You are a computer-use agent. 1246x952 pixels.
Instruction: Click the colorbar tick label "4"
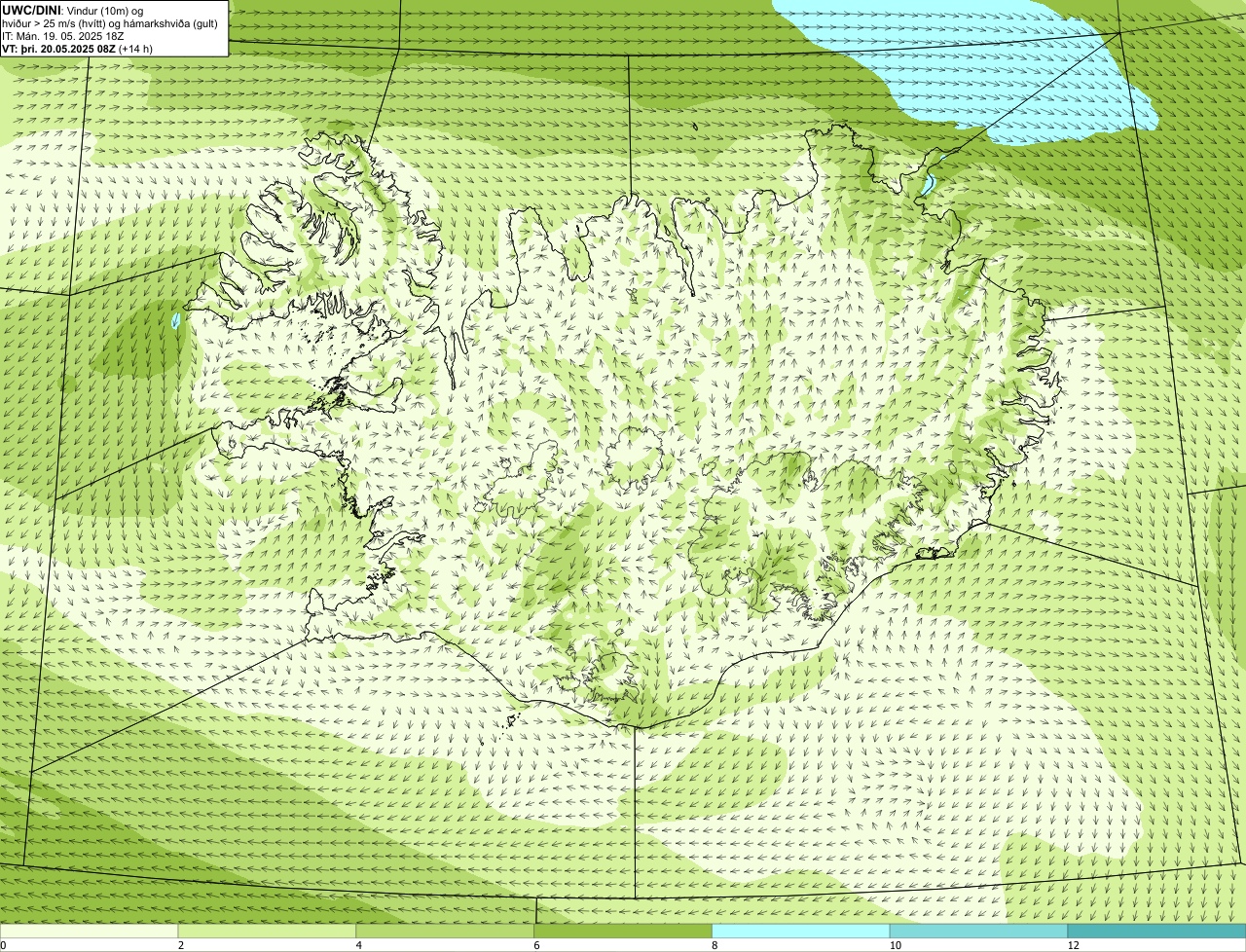(x=359, y=945)
